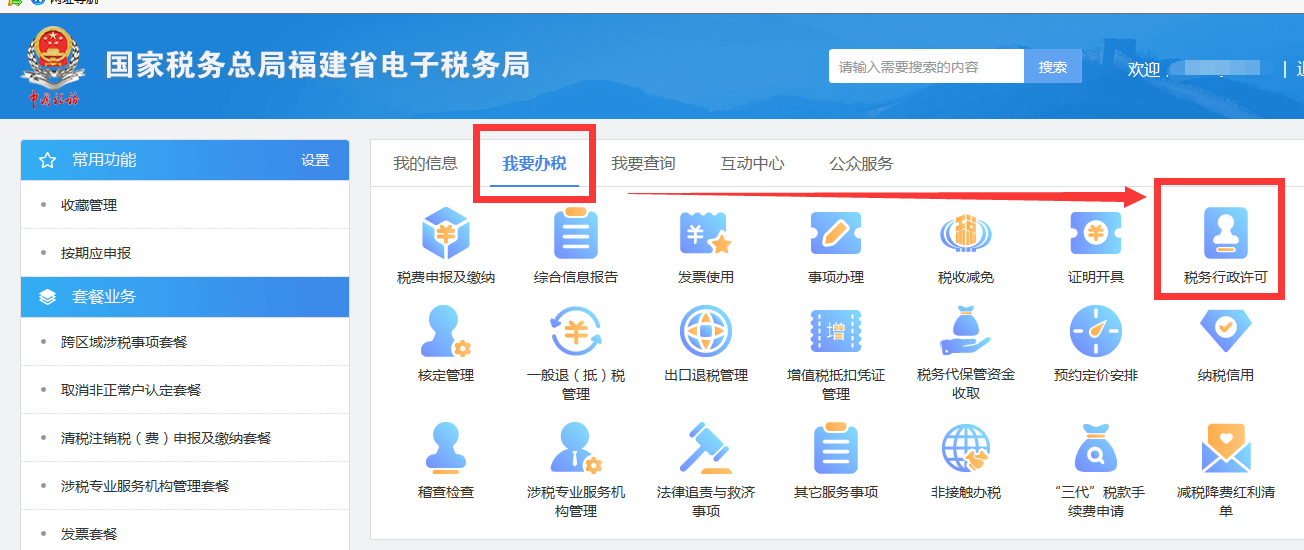Image resolution: width=1304 pixels, height=550 pixels.
Task: Open the 互动中心 tab
Action: click(x=752, y=164)
